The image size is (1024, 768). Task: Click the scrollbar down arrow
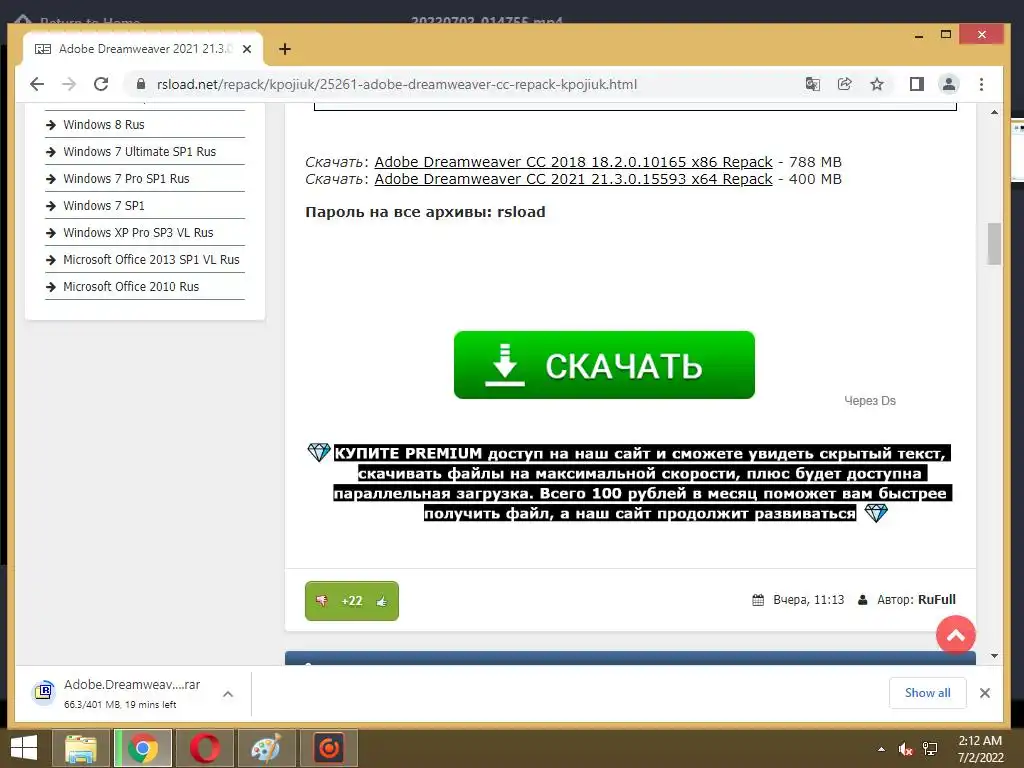pos(994,656)
